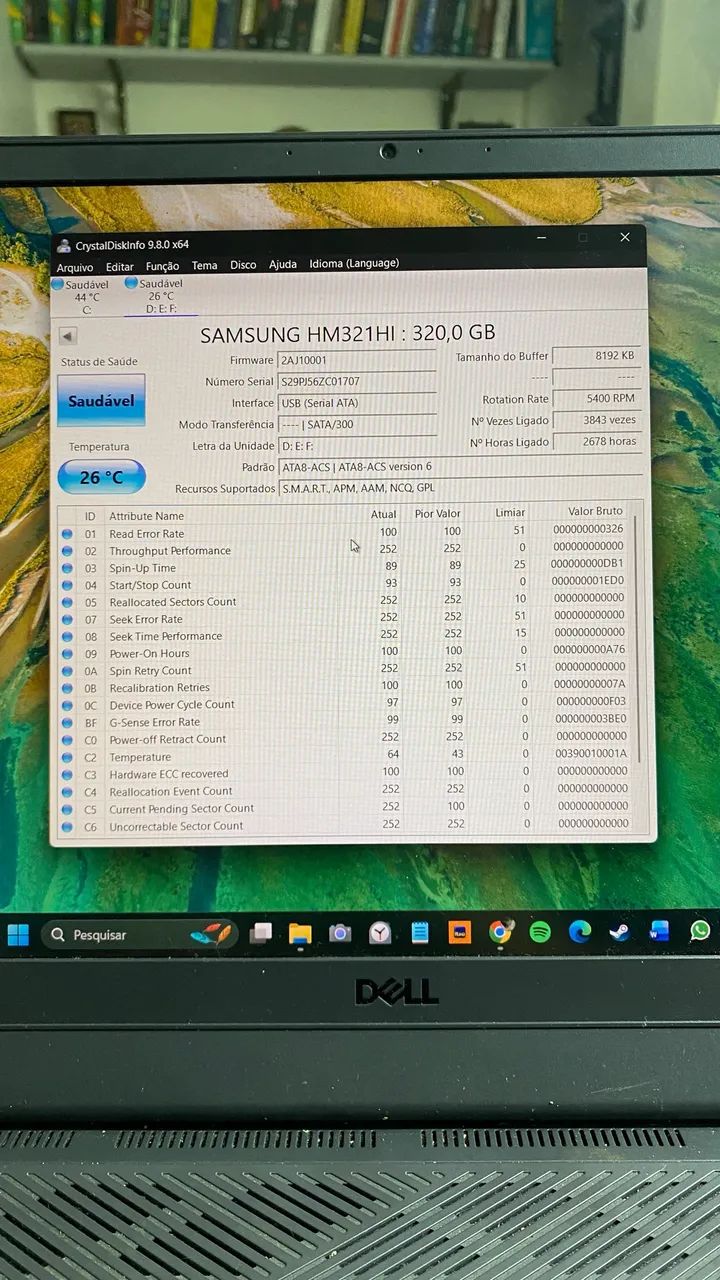Open File Explorer from the taskbar
This screenshot has height=1280, width=720.
[x=300, y=933]
